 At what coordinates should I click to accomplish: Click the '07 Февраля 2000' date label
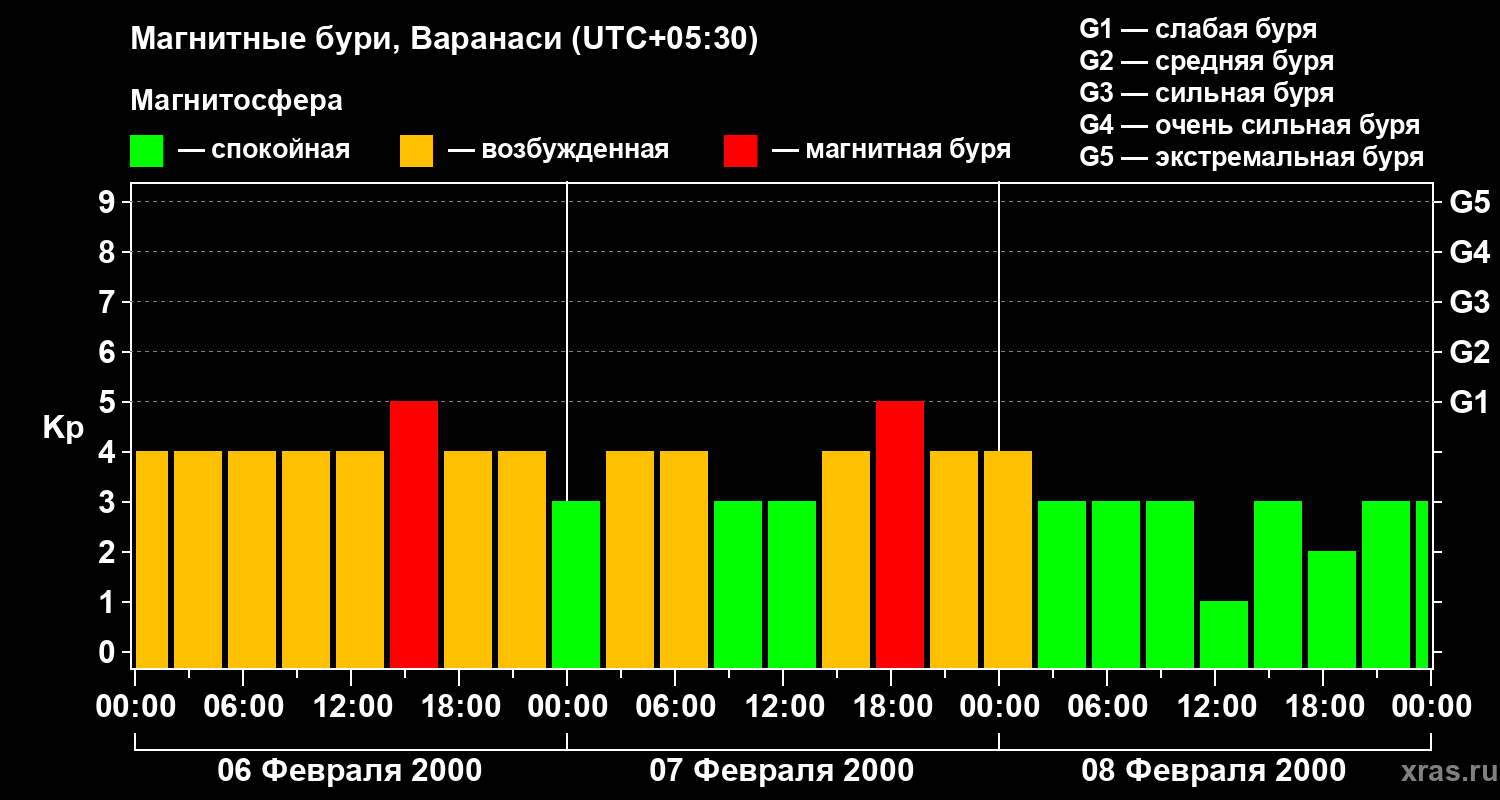pyautogui.click(x=782, y=771)
